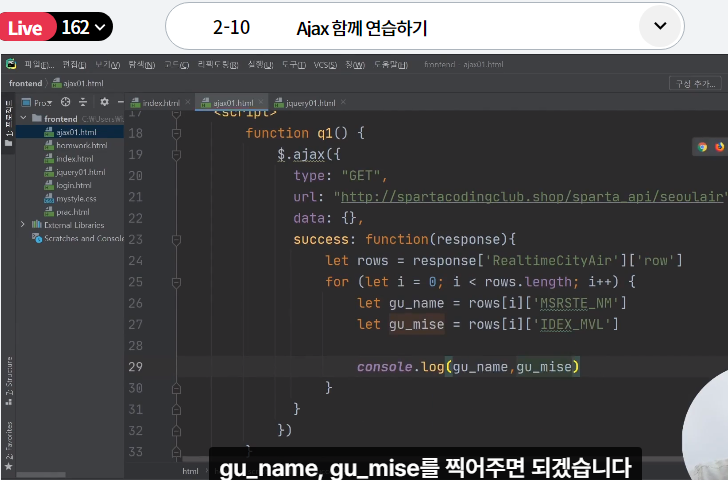Click the fold end marker on line 30
Viewport: 728px width, 480px height.
tap(176, 388)
